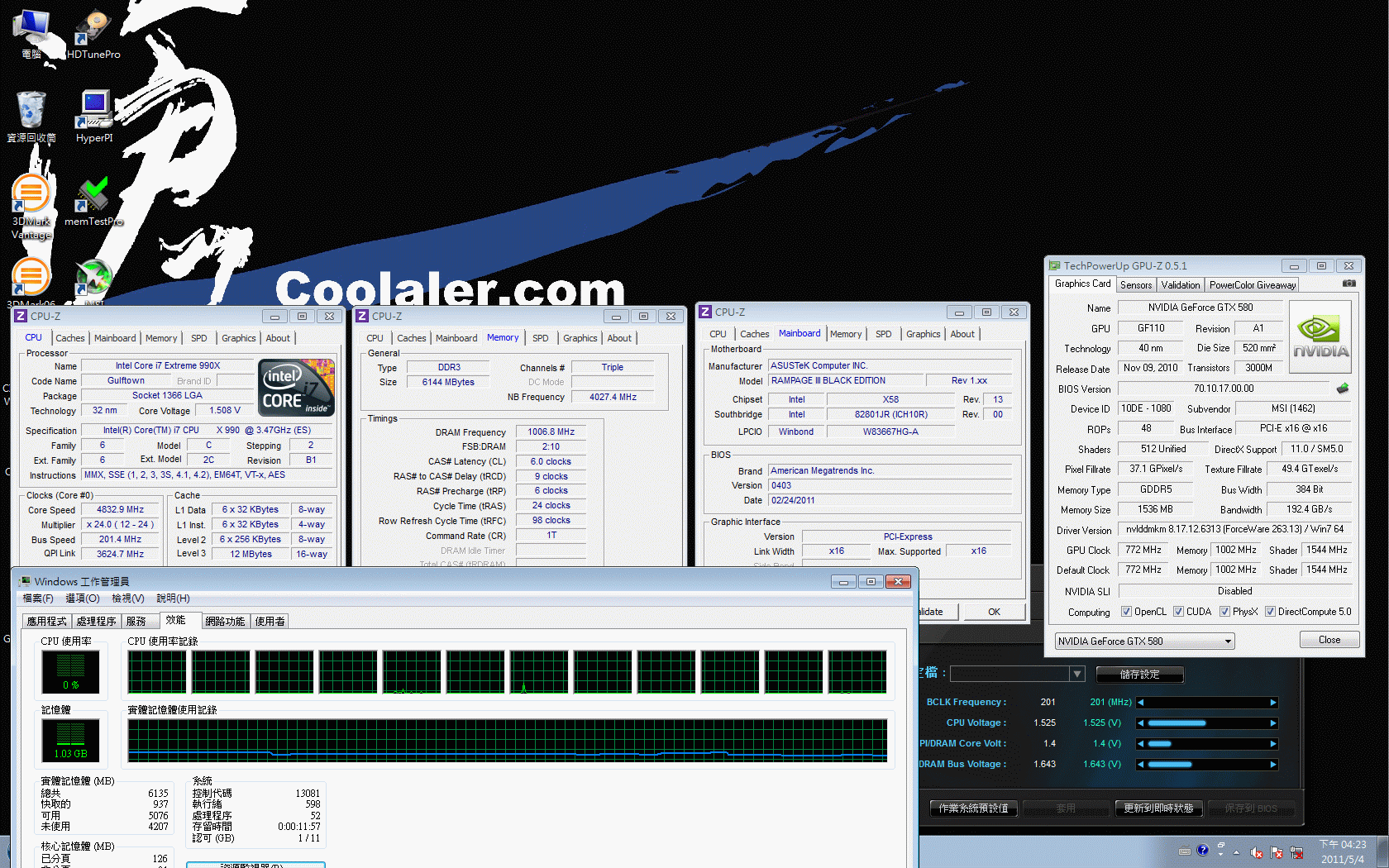
Task: Click the DRAM Bus Voltage slider bar
Action: 1207,765
